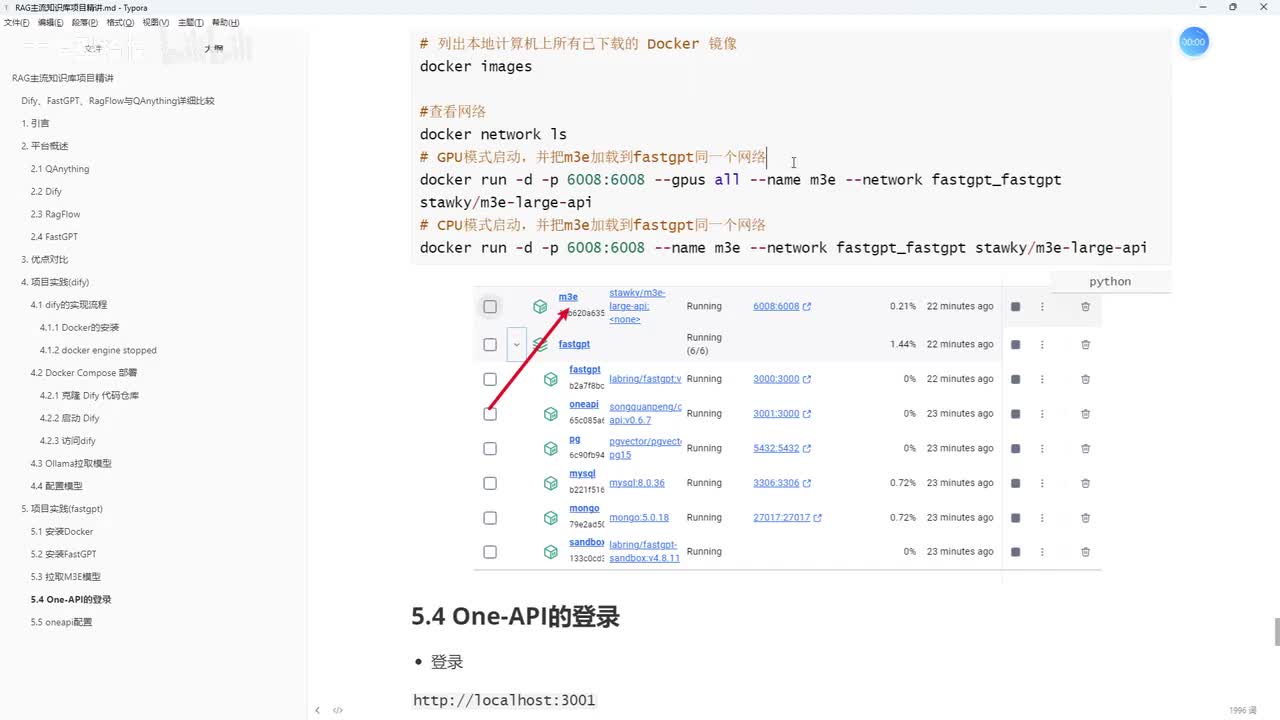Jump to outline item 5.5 oneapi配置

(x=61, y=622)
